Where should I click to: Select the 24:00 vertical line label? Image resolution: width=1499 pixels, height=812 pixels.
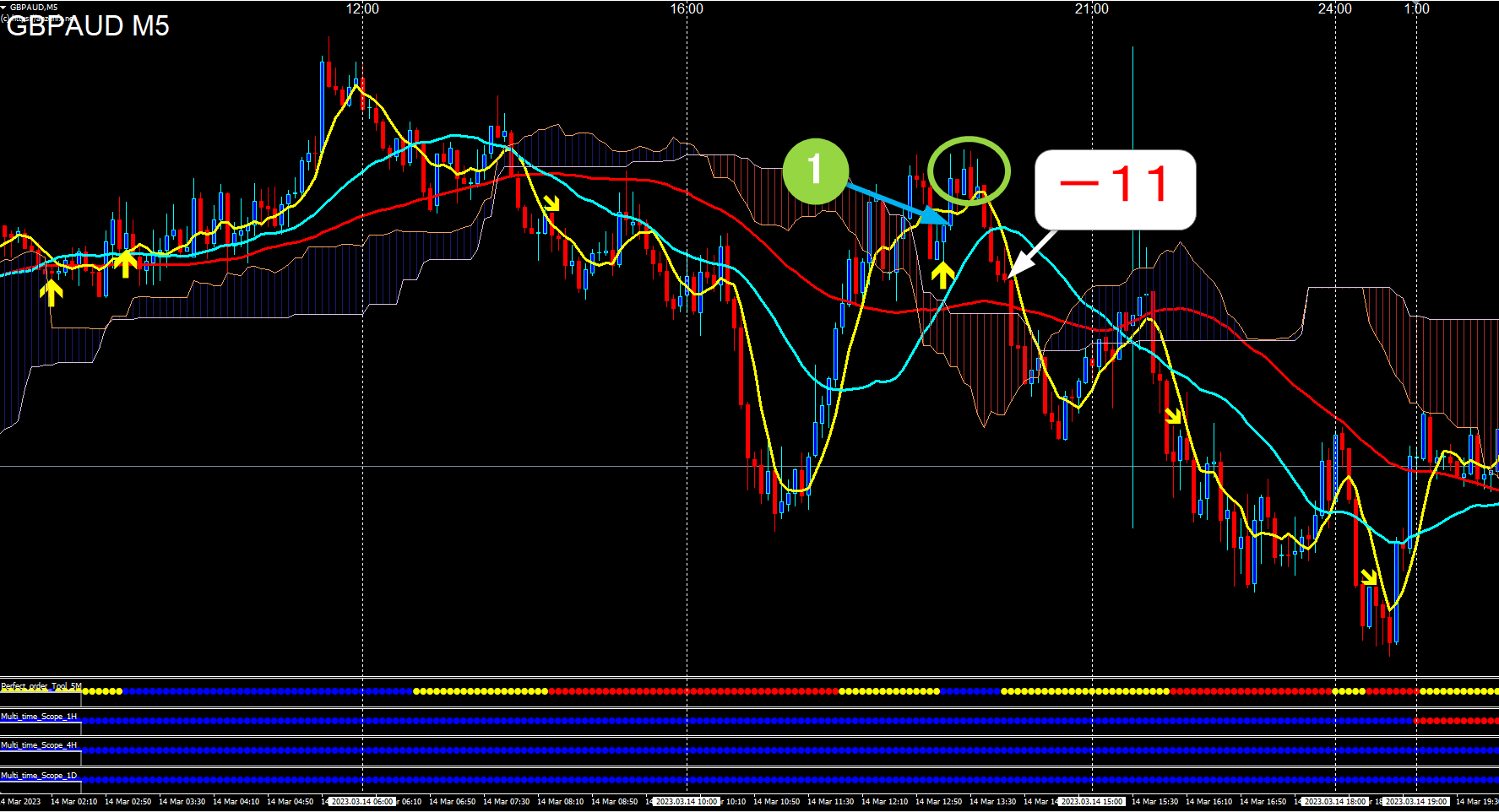point(1335,8)
